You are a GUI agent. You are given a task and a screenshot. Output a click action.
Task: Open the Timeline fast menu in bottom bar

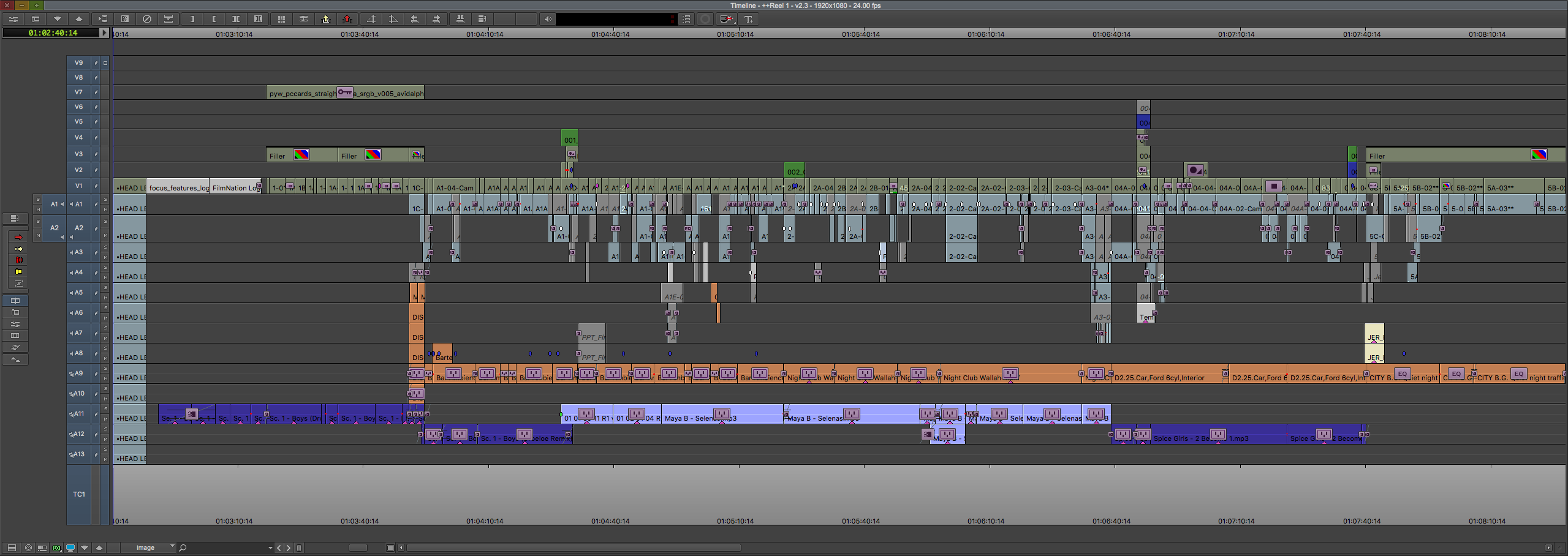point(12,547)
